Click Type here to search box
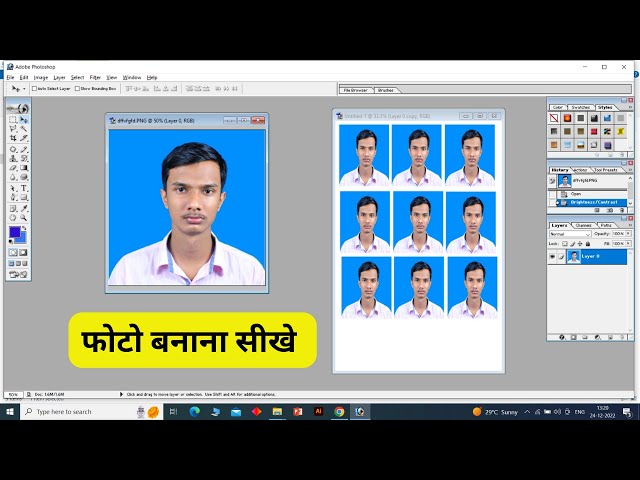This screenshot has height=480, width=640. pos(92,412)
